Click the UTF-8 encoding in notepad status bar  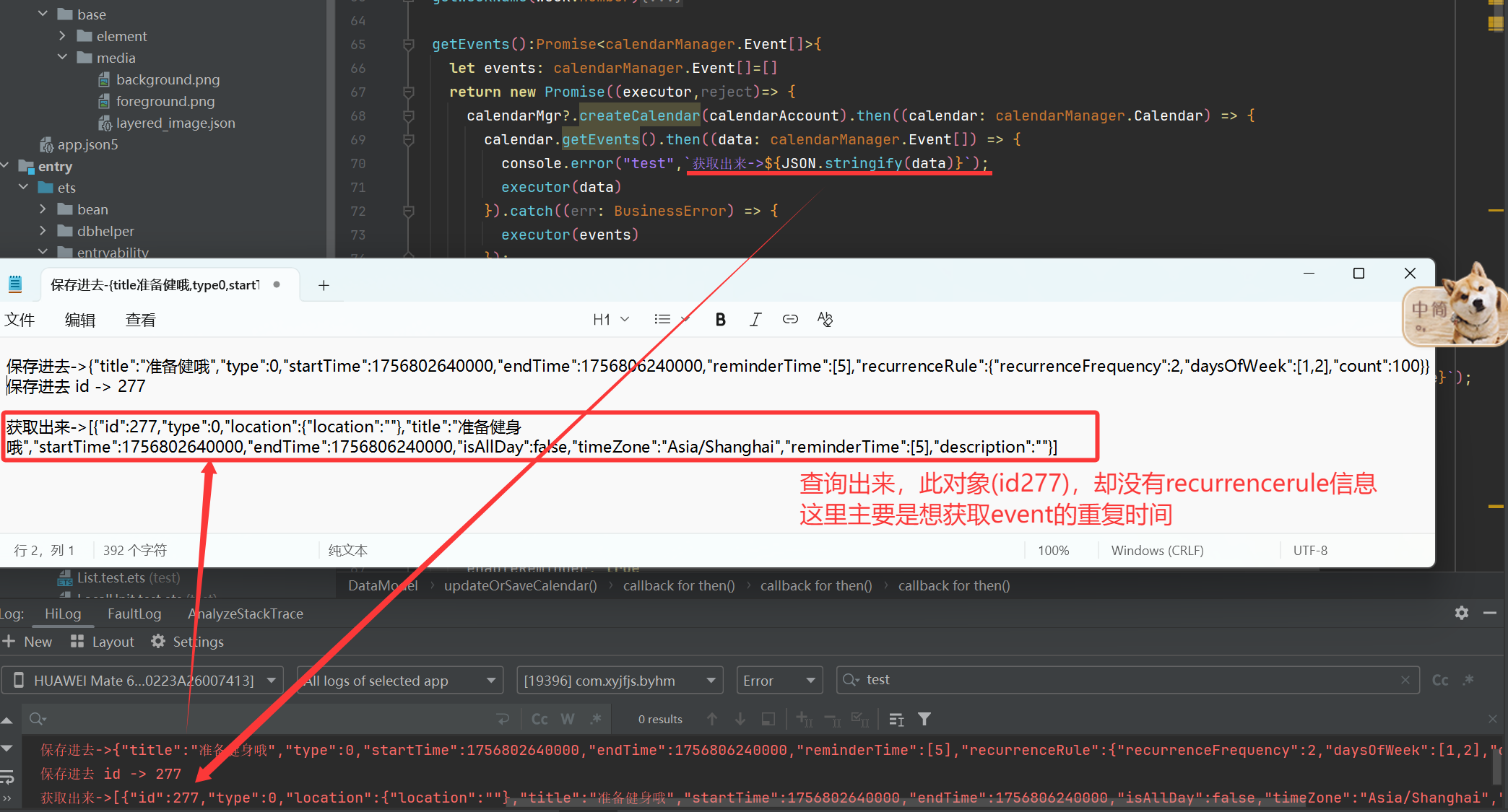1310,550
